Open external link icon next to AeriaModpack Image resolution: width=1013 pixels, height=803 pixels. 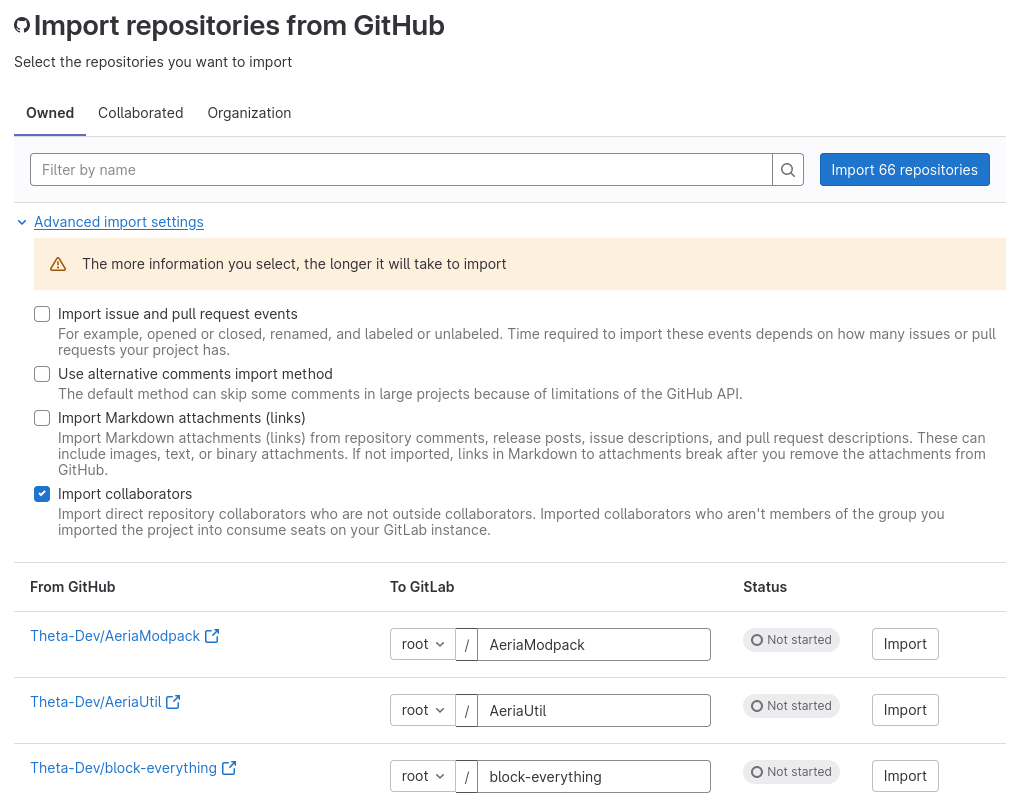pyautogui.click(x=212, y=636)
